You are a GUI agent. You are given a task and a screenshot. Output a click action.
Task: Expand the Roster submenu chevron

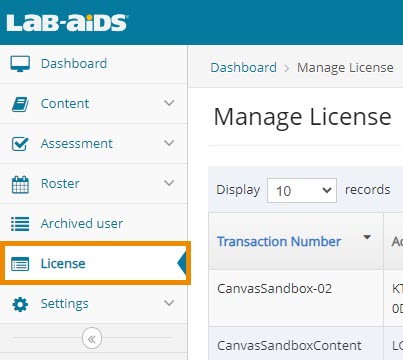(x=169, y=183)
